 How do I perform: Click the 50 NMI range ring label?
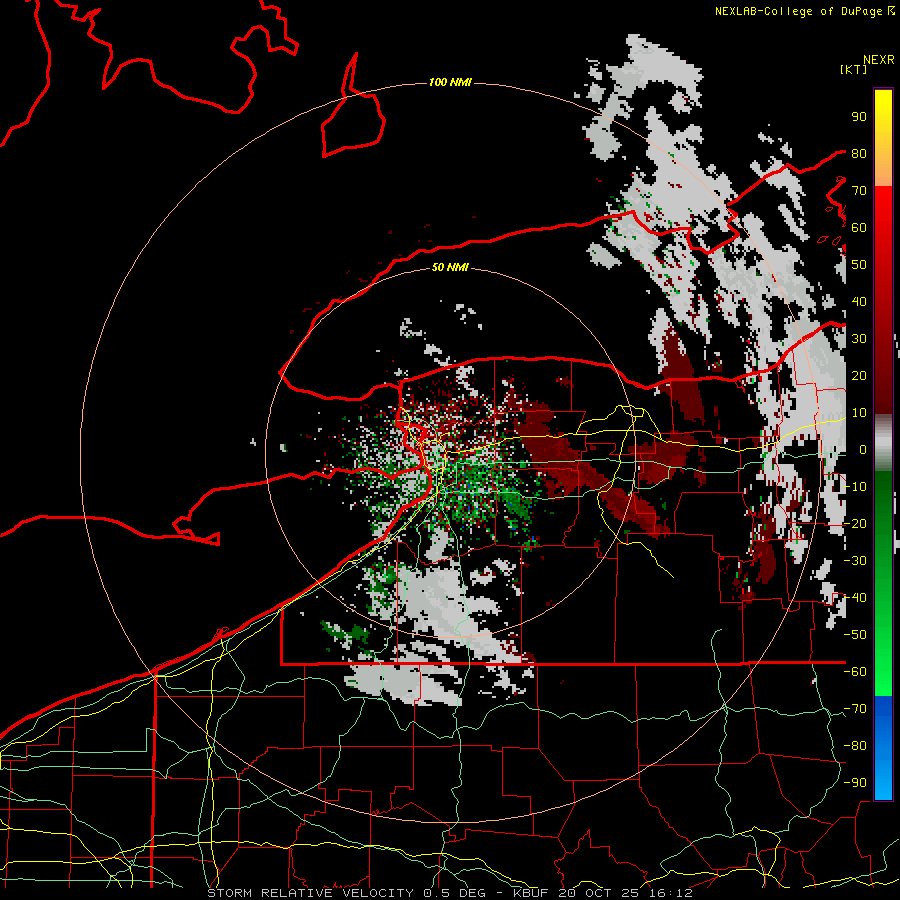tap(450, 267)
